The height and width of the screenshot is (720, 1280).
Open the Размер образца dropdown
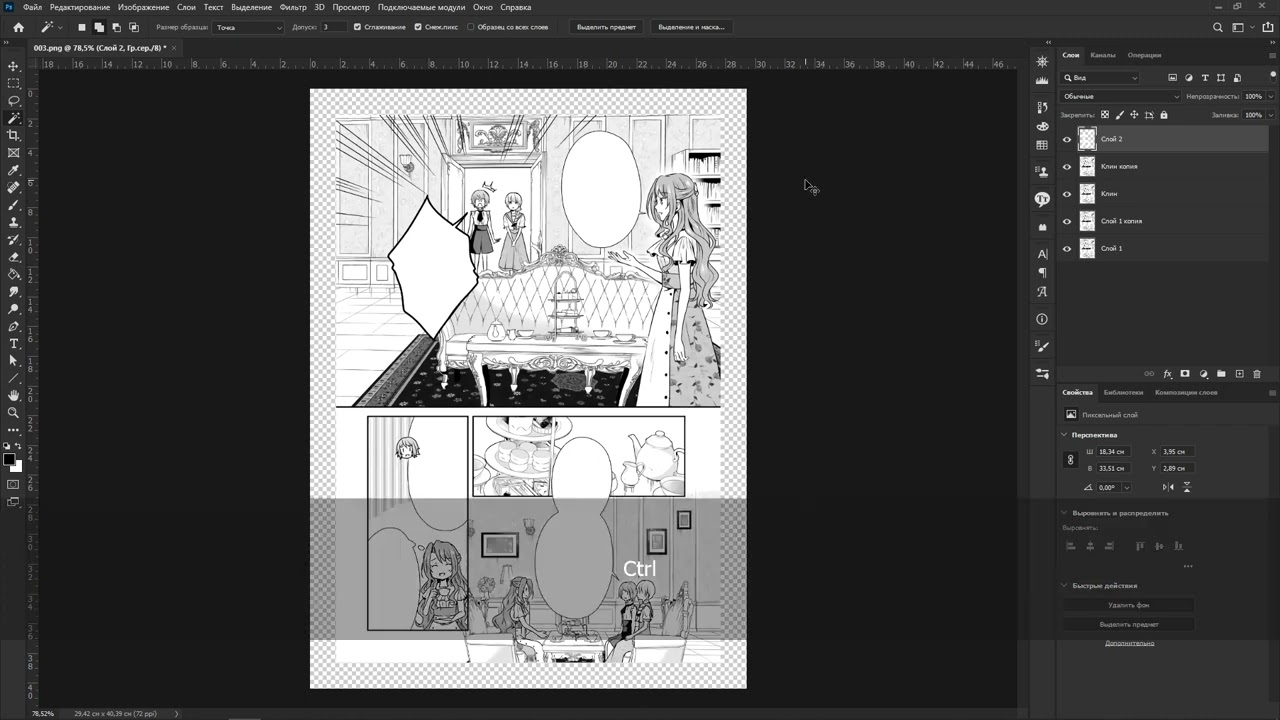point(249,27)
